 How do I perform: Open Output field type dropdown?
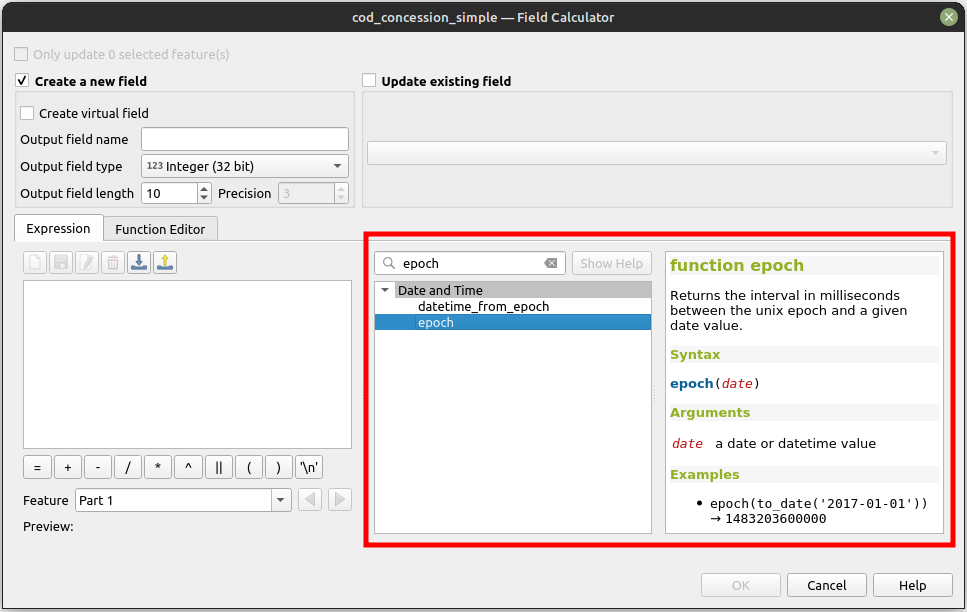[x=245, y=167]
